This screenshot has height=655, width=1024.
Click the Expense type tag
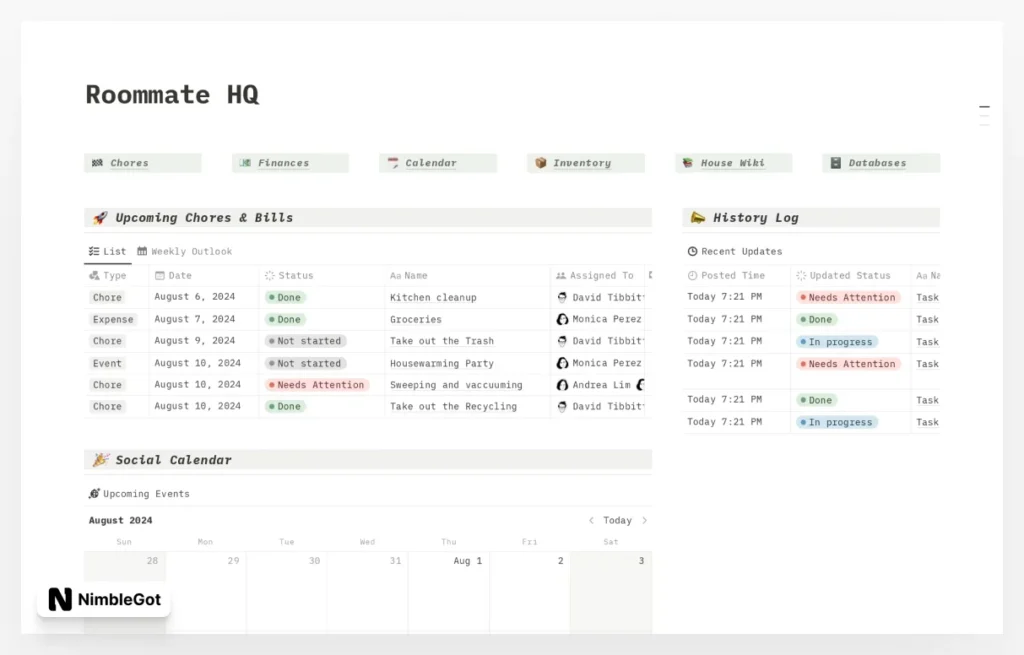click(112, 319)
